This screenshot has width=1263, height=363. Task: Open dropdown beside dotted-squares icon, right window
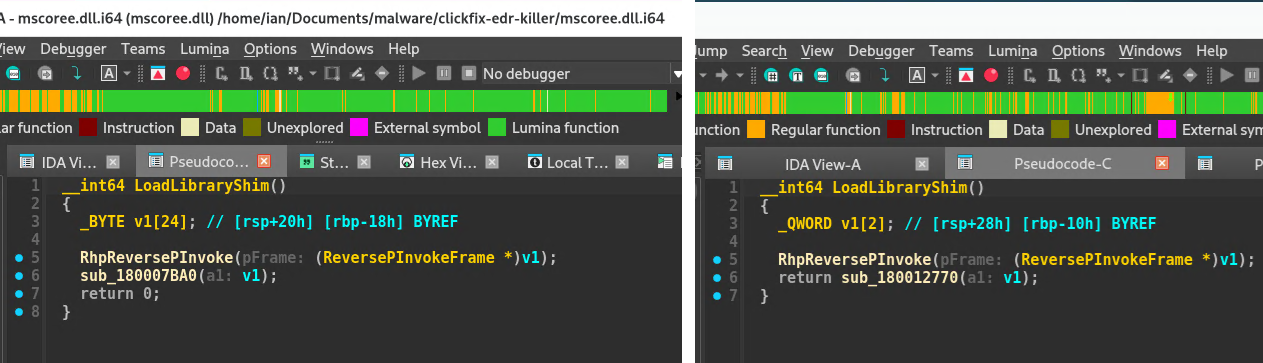tap(1121, 75)
